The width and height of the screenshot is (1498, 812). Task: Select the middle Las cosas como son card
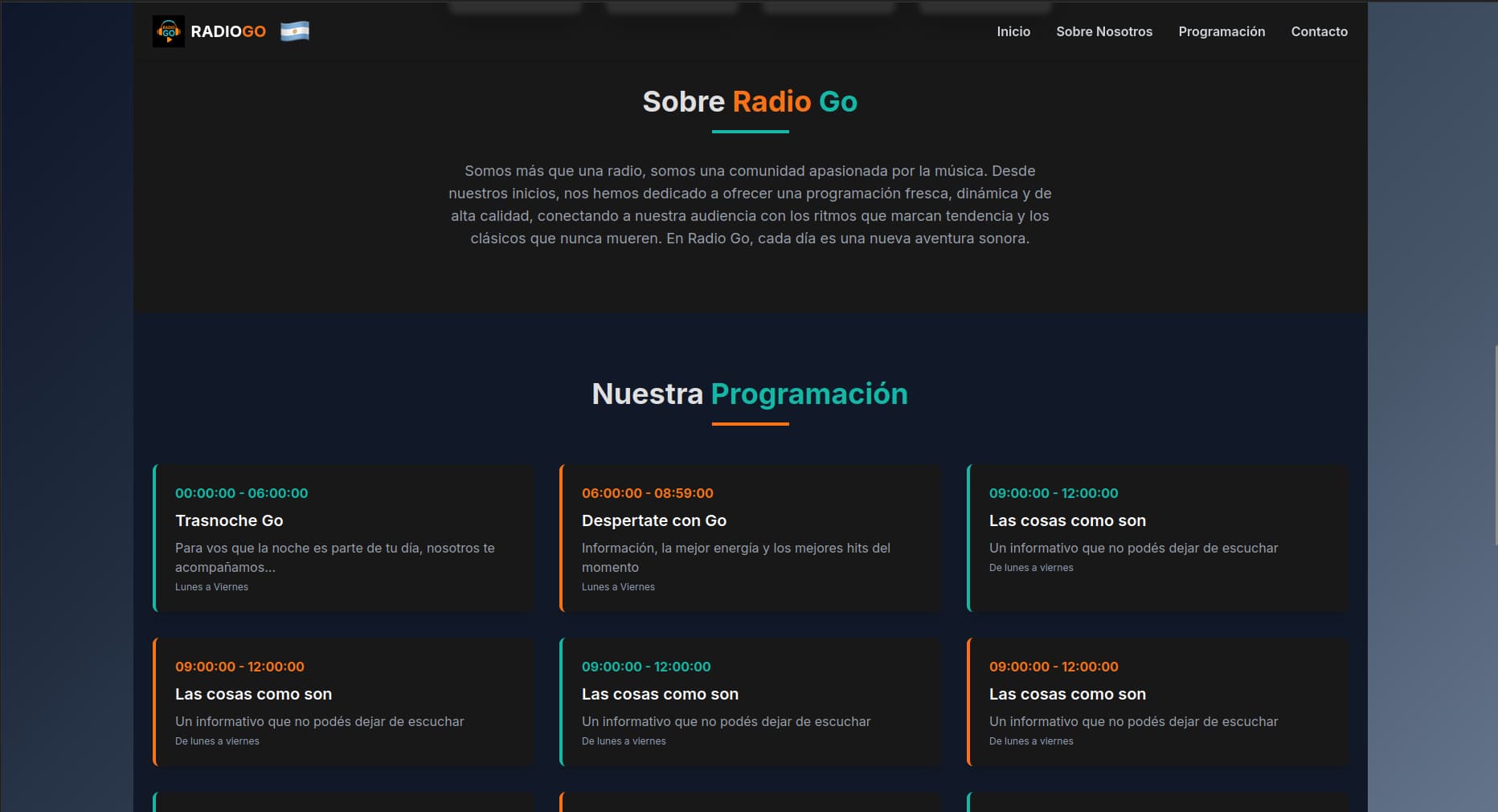(x=751, y=701)
